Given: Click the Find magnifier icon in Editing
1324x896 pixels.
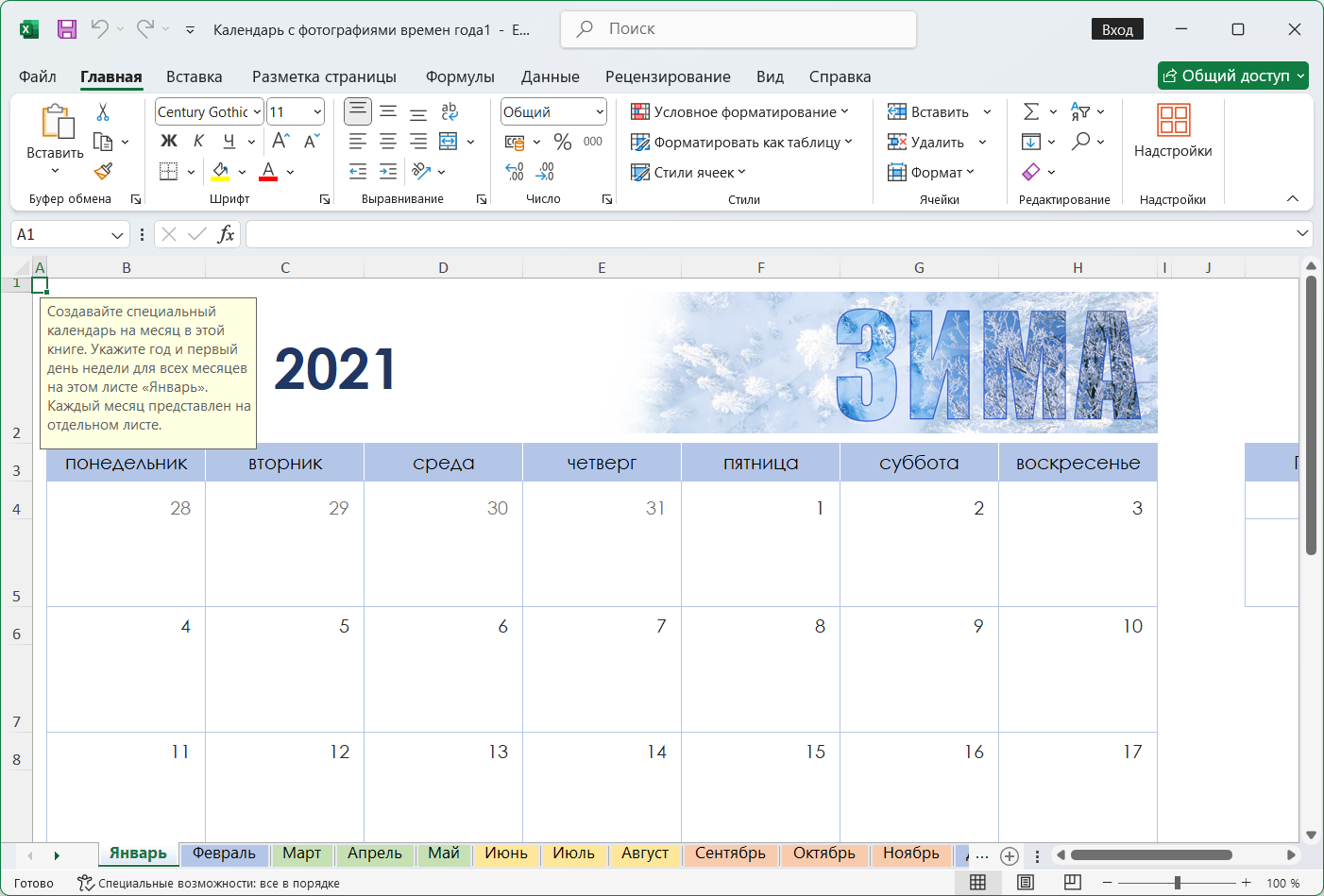Looking at the screenshot, I should (1081, 141).
